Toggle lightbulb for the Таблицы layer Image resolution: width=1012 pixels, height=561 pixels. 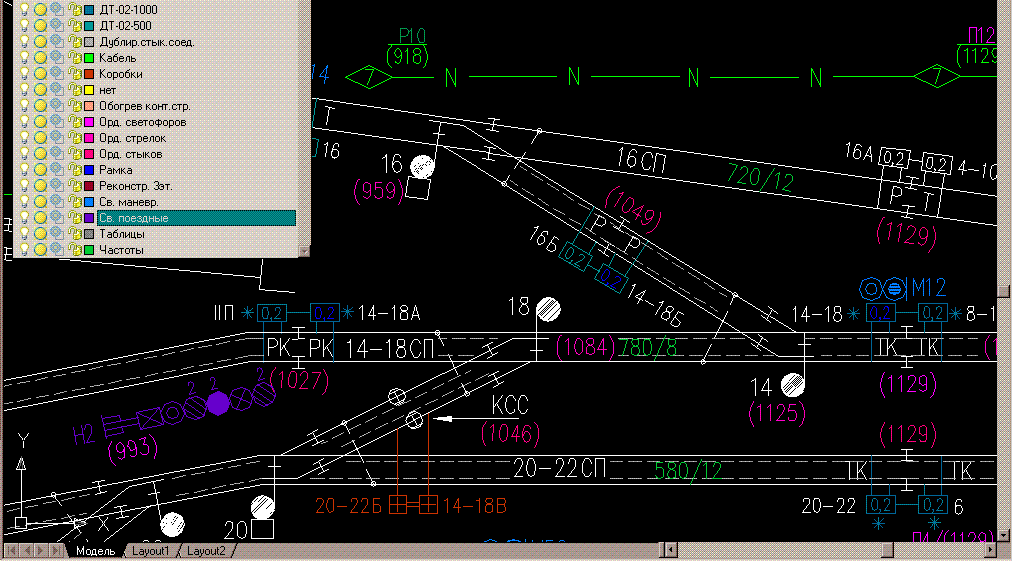(24, 234)
